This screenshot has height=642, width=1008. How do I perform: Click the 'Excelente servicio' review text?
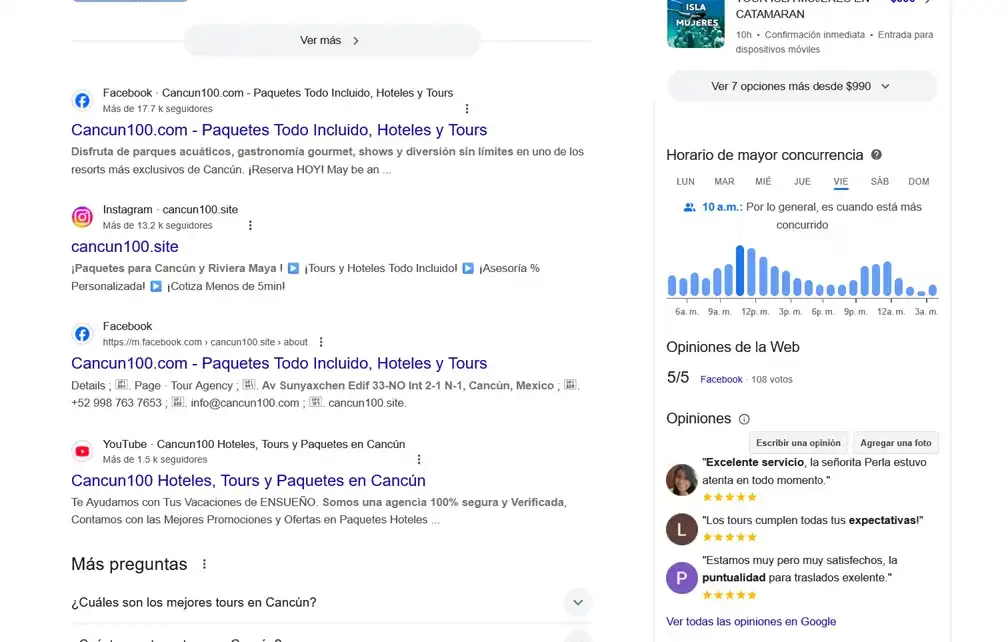(x=814, y=471)
